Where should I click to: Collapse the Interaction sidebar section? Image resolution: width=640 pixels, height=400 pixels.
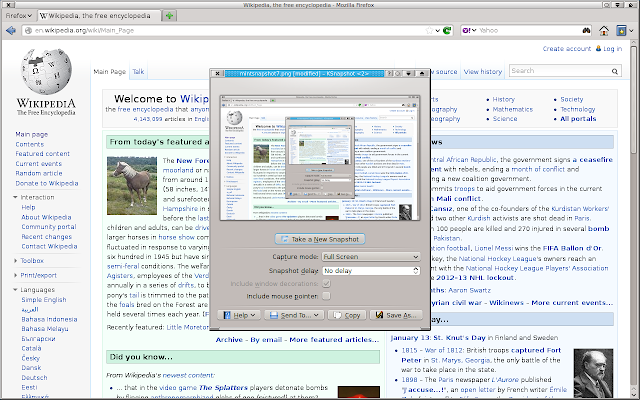click(15, 197)
